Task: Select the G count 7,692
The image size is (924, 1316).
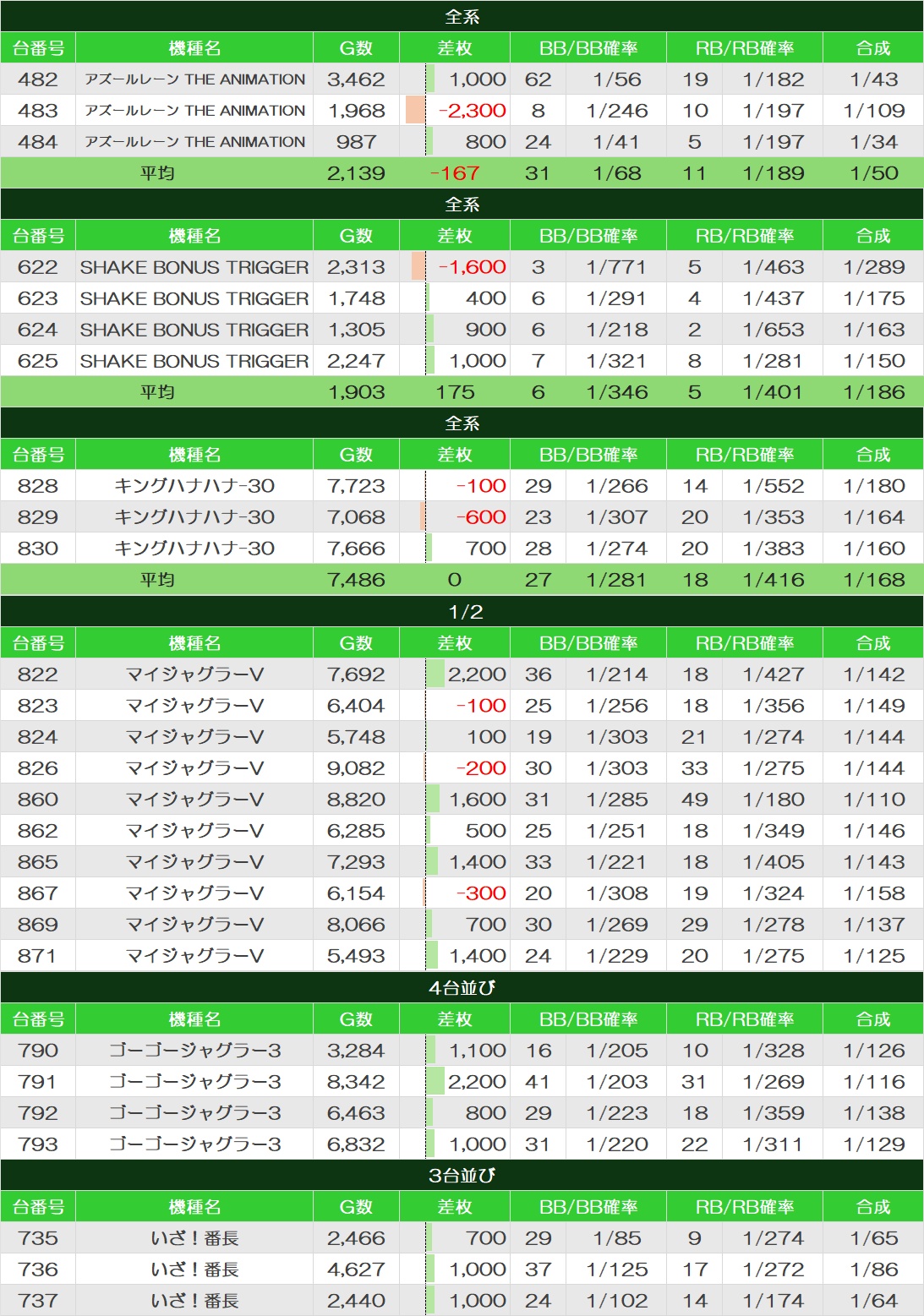Action: [356, 674]
